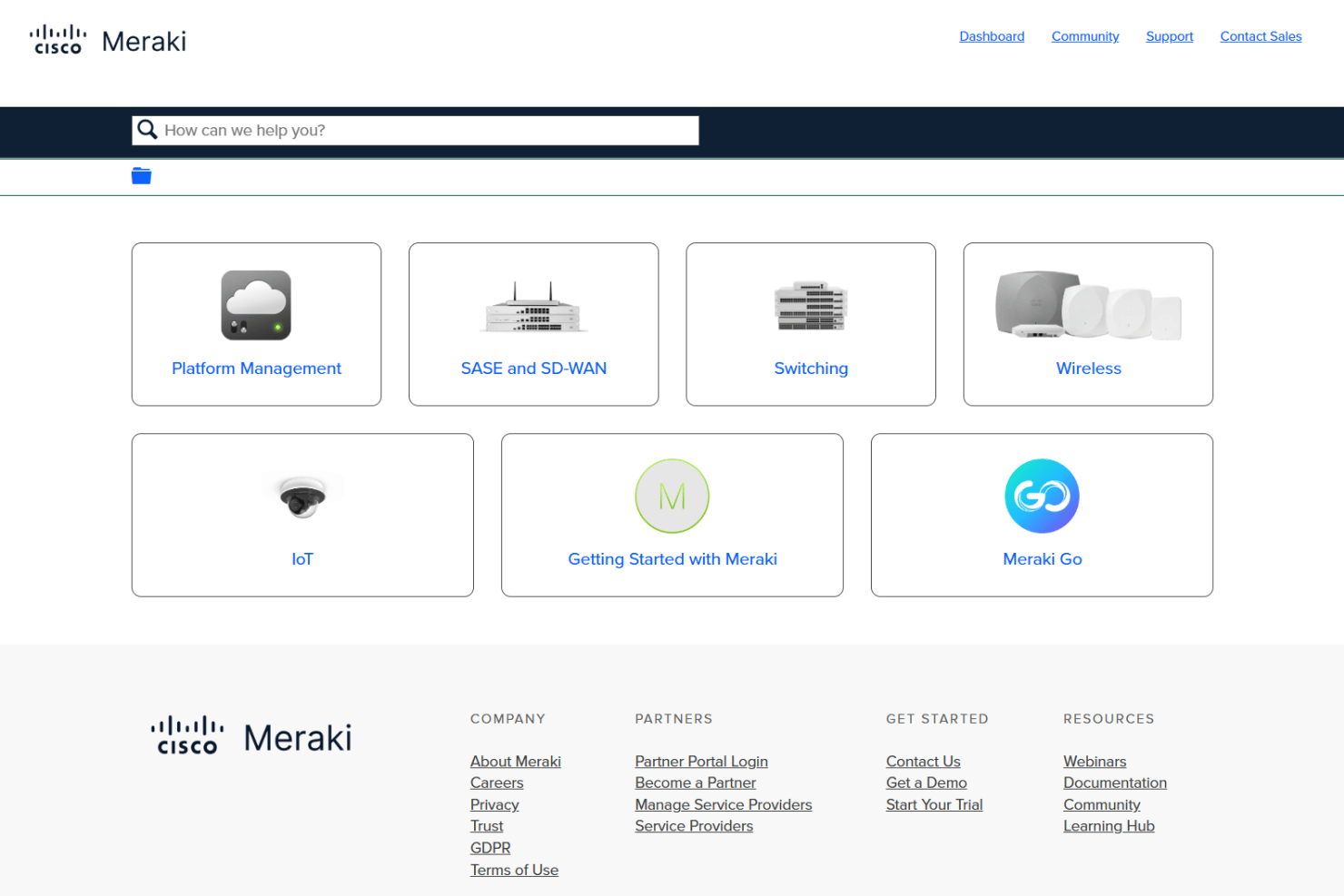Click the green M Getting Started icon

pos(672,496)
